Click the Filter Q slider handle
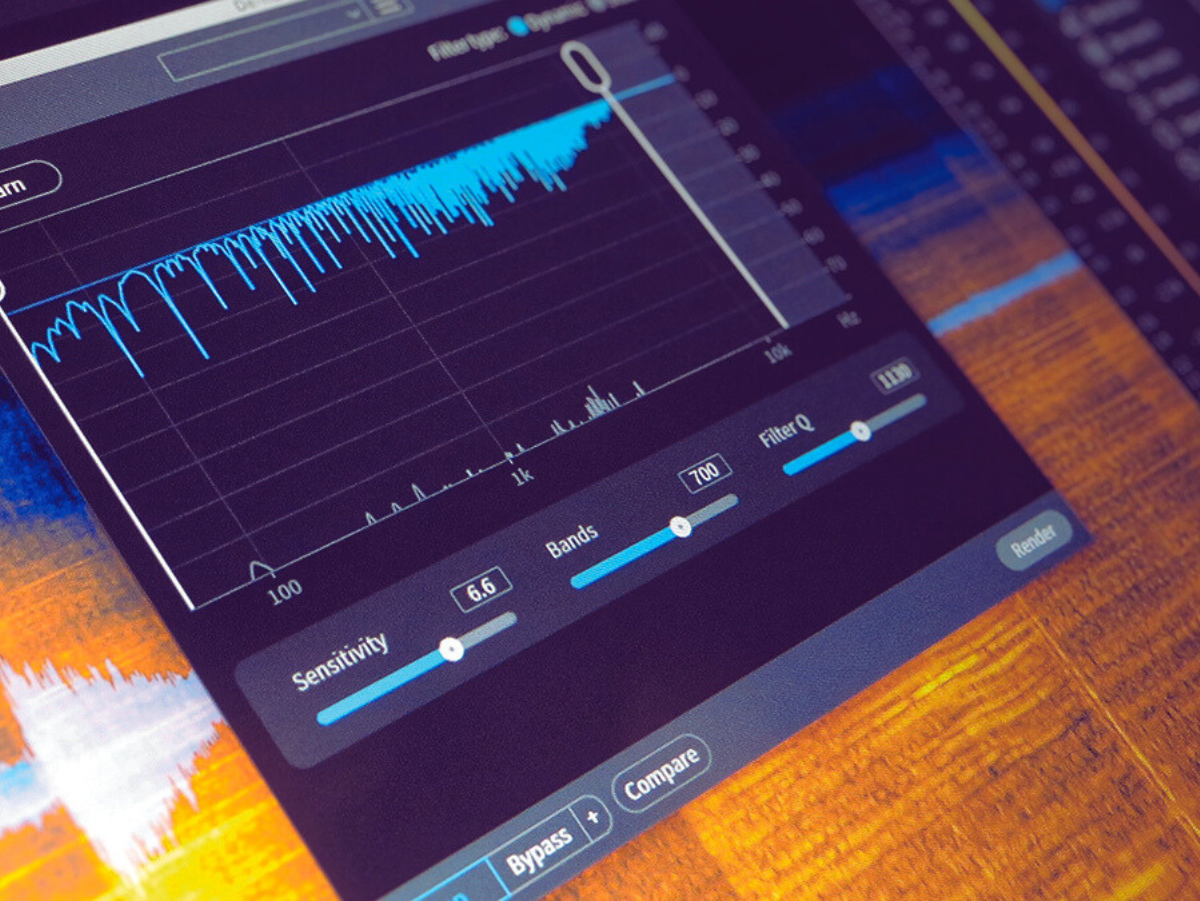Viewport: 1200px width, 901px height. pos(860,431)
